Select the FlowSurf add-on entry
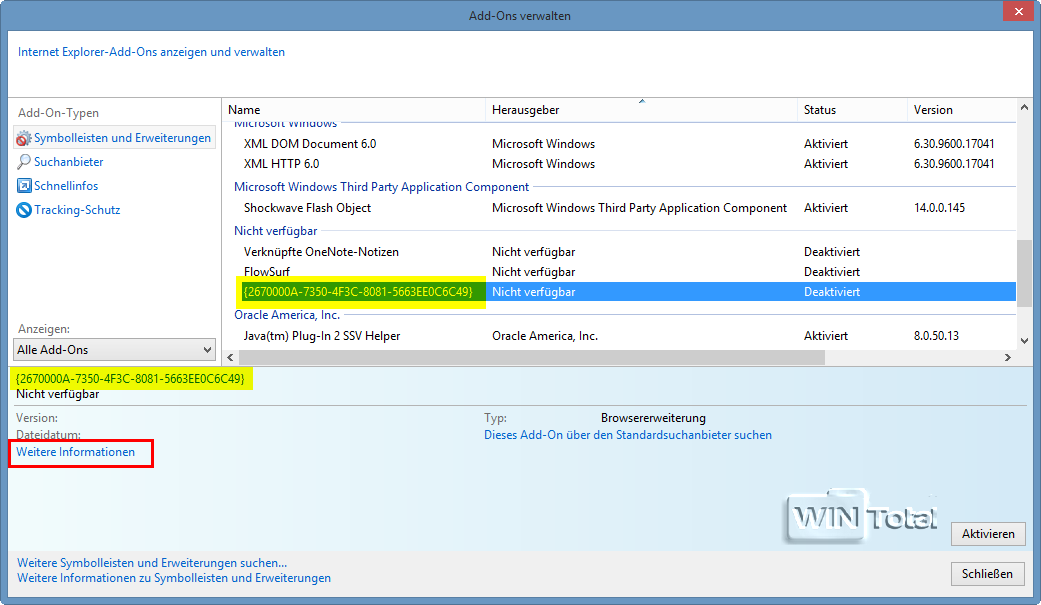Image resolution: width=1041 pixels, height=605 pixels. point(265,272)
